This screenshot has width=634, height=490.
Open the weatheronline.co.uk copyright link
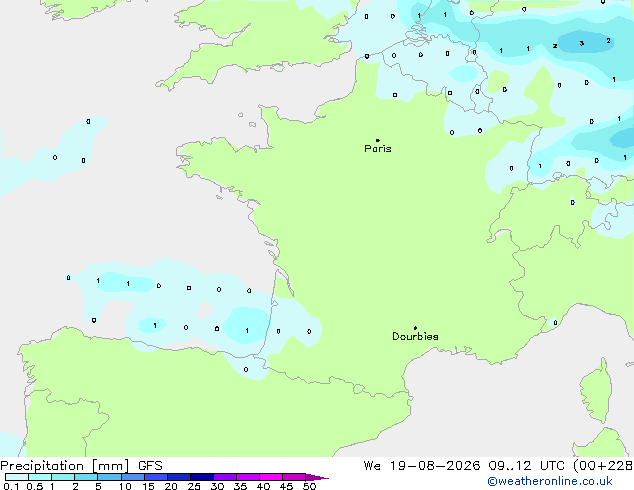click(x=549, y=481)
